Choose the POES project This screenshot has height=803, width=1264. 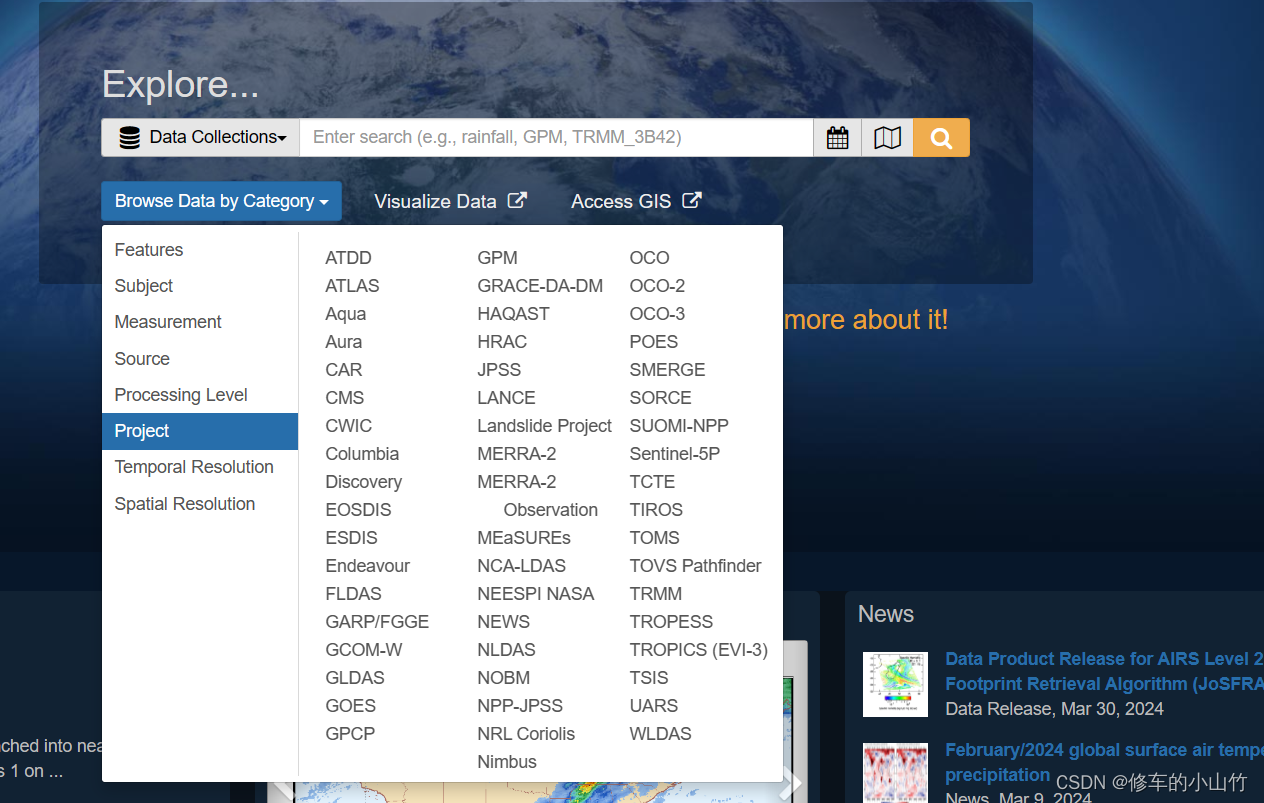(654, 342)
